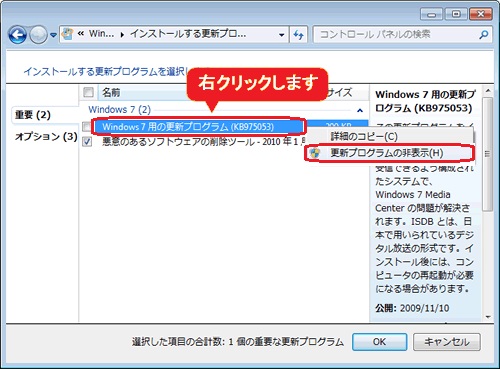Go back with the blue back arrow
Screen dimensions: 500x369
pyautogui.click(x=17, y=34)
